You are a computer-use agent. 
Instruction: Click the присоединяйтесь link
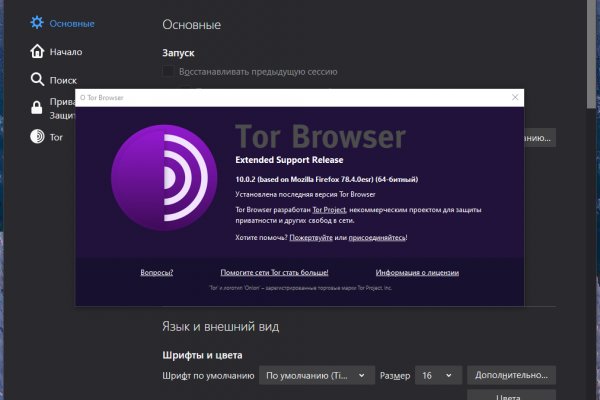coord(377,238)
